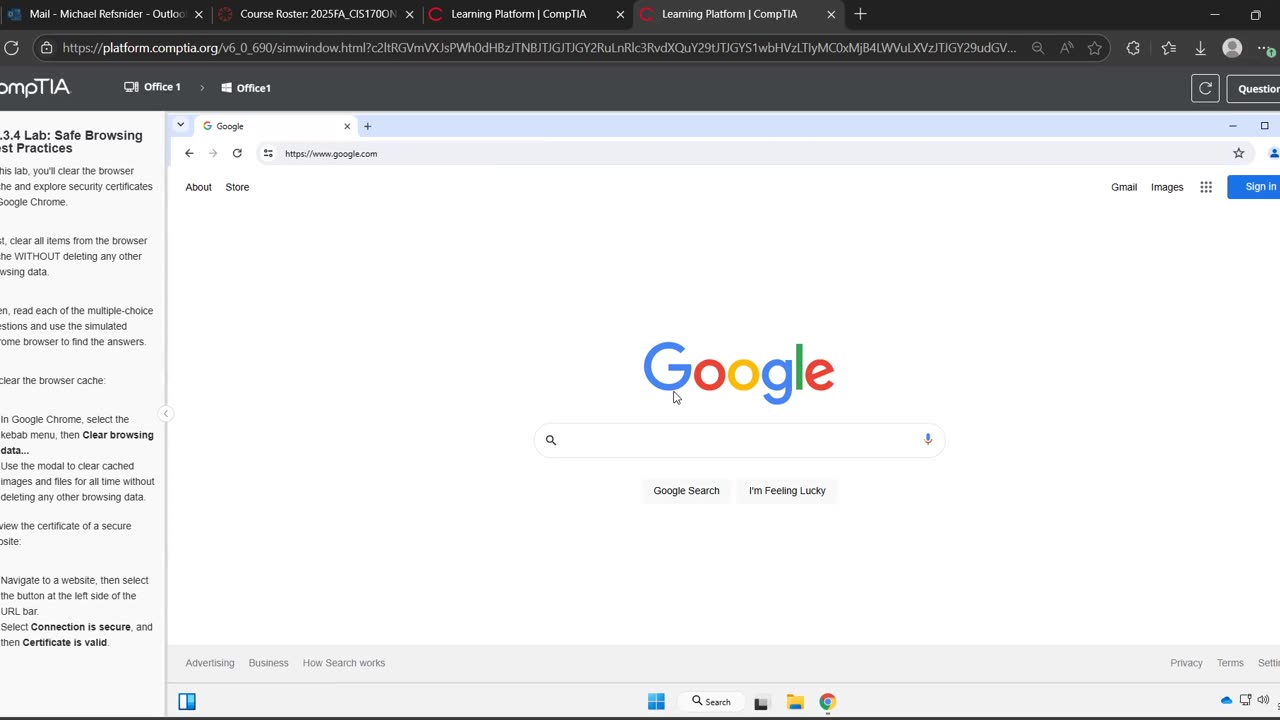Bookmark this page with the star icon
Screen dimensions: 1280x720
tap(1238, 153)
